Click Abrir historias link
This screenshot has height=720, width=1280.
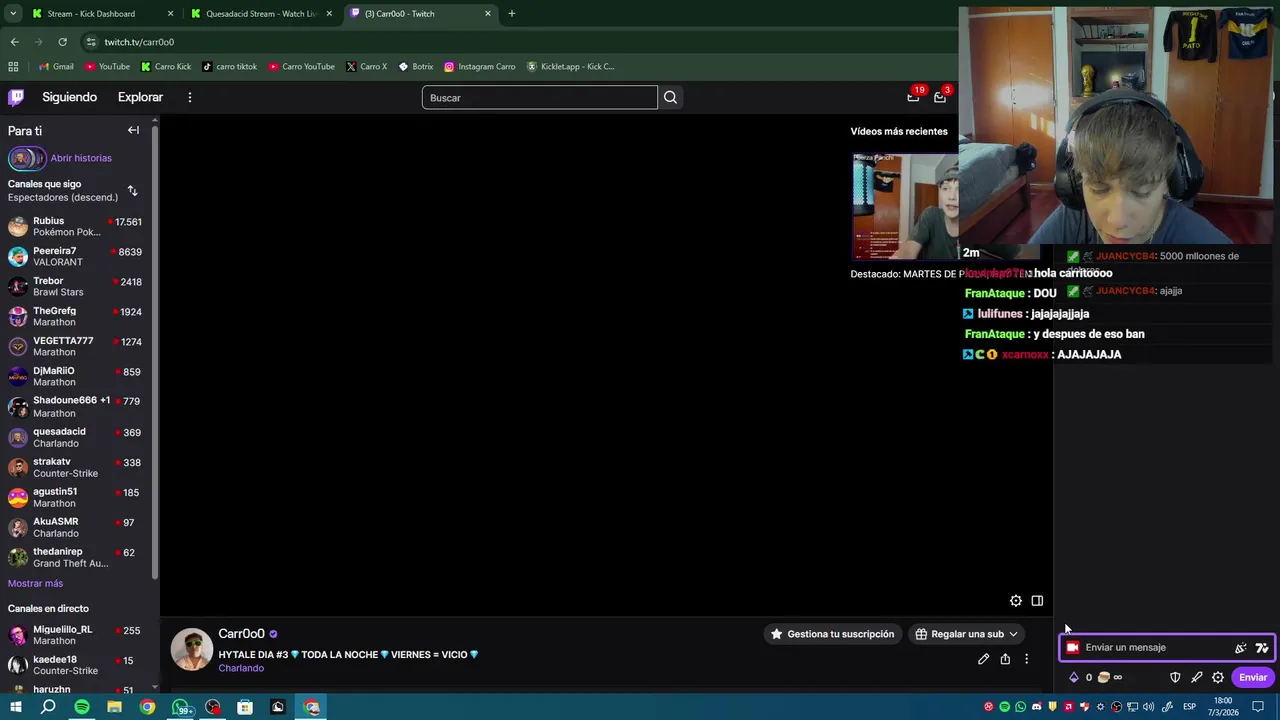[x=81, y=158]
